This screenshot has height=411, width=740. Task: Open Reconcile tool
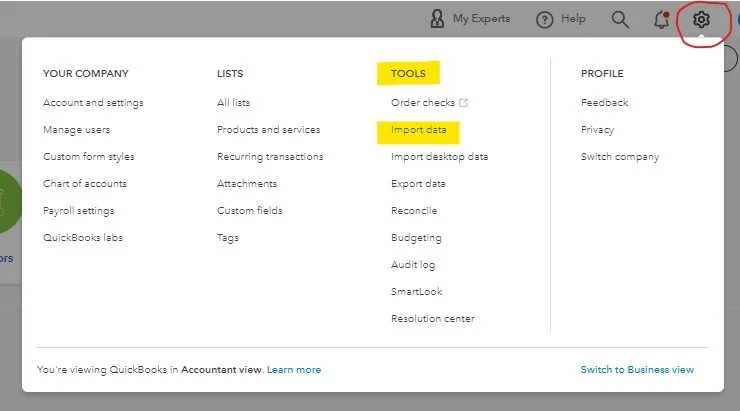[414, 210]
